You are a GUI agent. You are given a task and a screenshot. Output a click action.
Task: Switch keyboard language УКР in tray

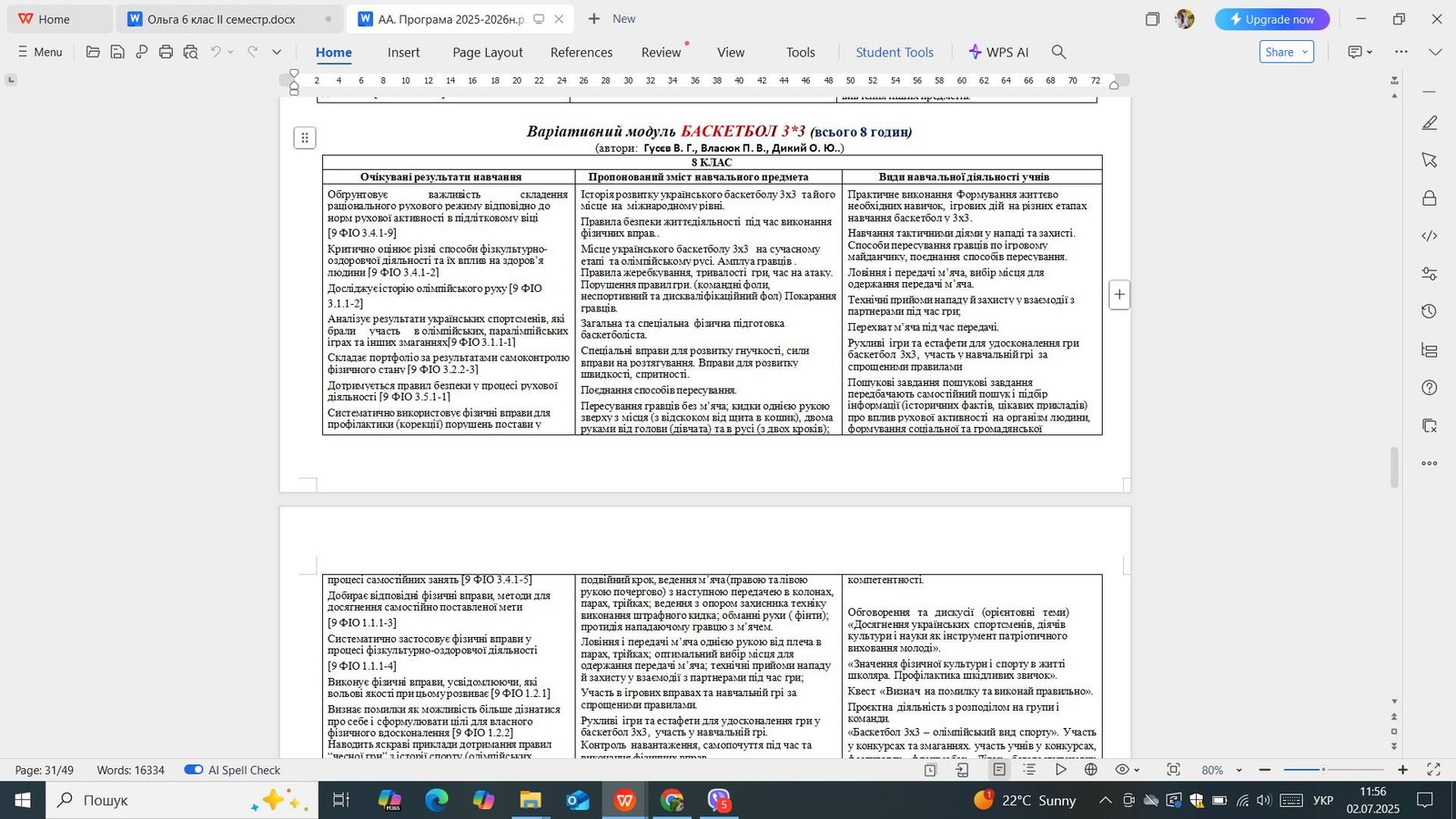pos(1323,800)
